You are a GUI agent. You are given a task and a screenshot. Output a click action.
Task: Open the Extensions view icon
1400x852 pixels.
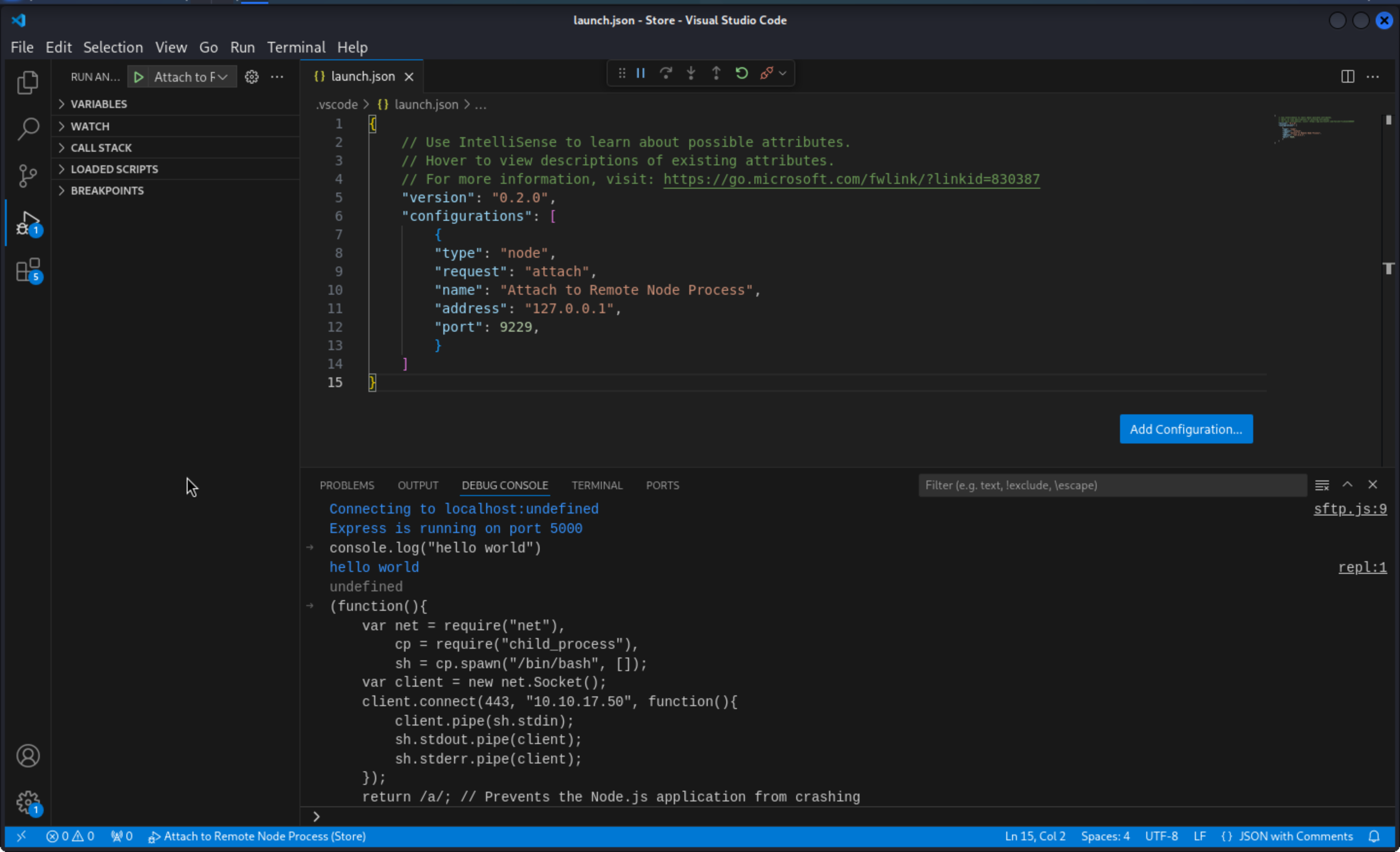pos(27,270)
